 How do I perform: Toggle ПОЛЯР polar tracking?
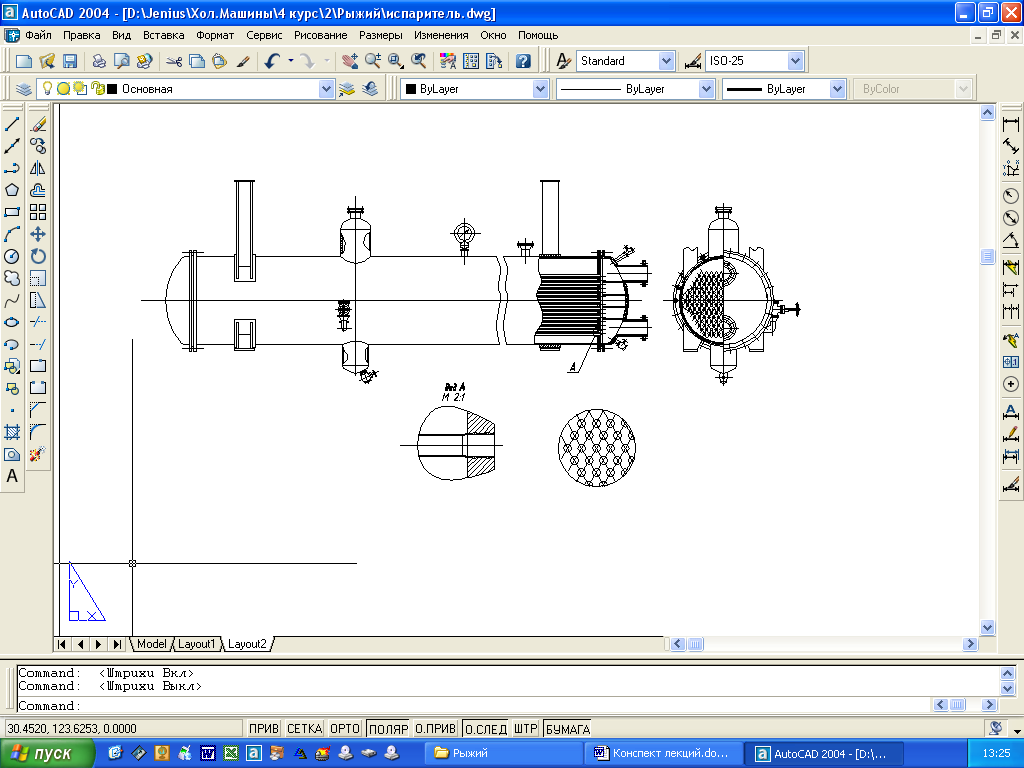tap(388, 728)
